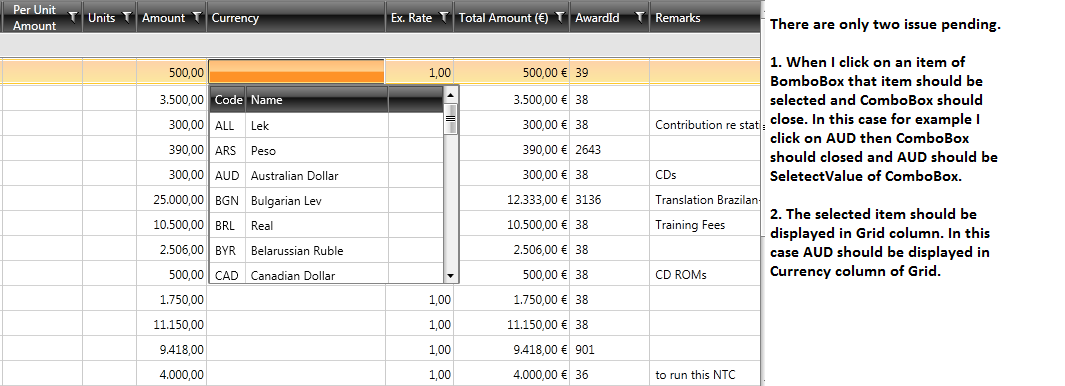Click the highlighted Currency combo box cell

(x=296, y=72)
